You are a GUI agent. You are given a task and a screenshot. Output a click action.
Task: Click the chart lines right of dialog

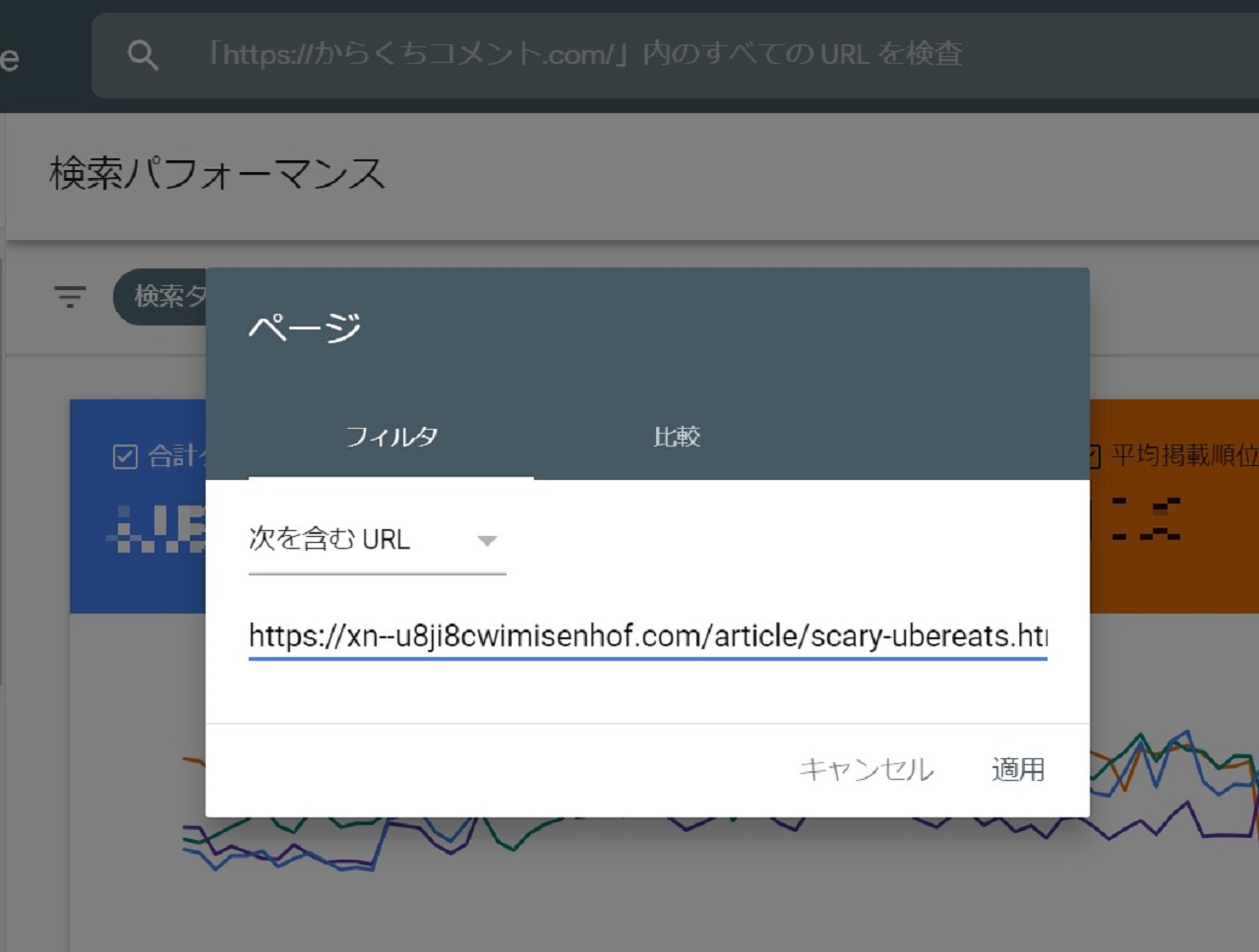(1170, 777)
